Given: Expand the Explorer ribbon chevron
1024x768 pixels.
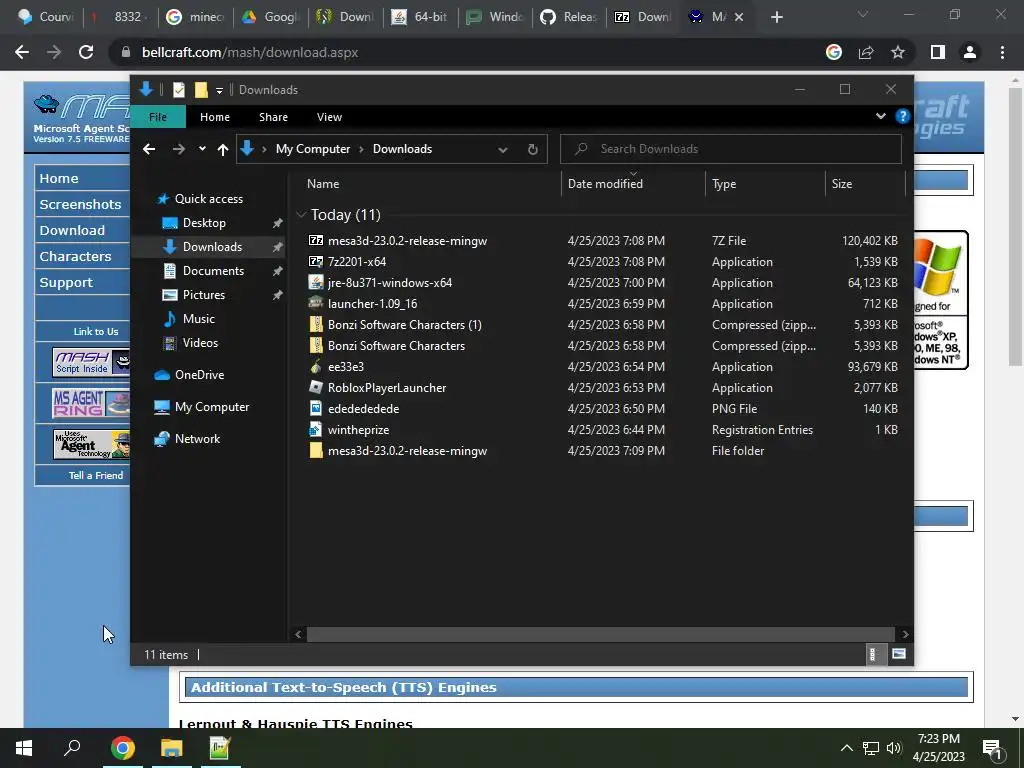Looking at the screenshot, I should 880,116.
